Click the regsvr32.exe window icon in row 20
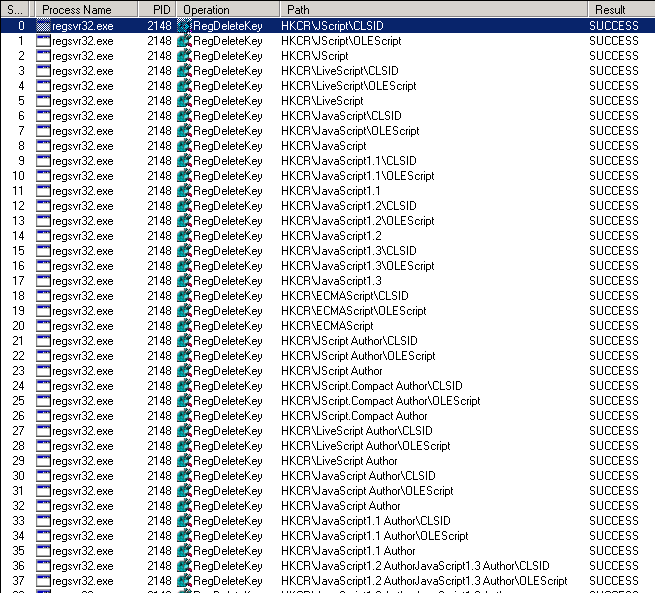The height and width of the screenshot is (593, 655). tap(43, 326)
